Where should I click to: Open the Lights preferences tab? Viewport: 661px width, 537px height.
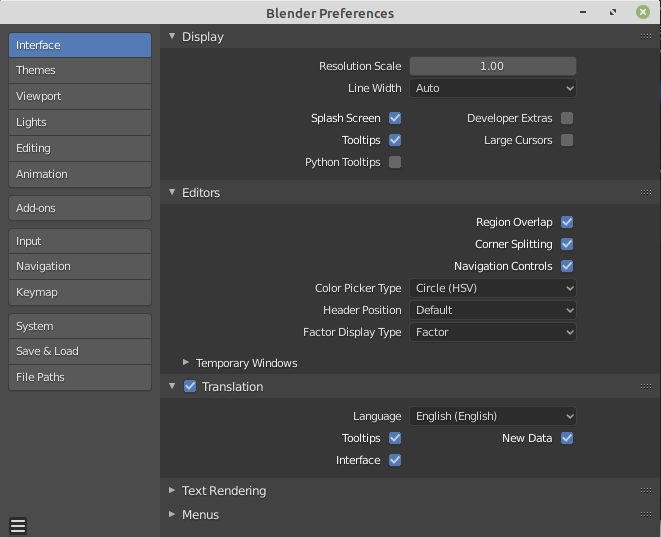[x=80, y=123]
